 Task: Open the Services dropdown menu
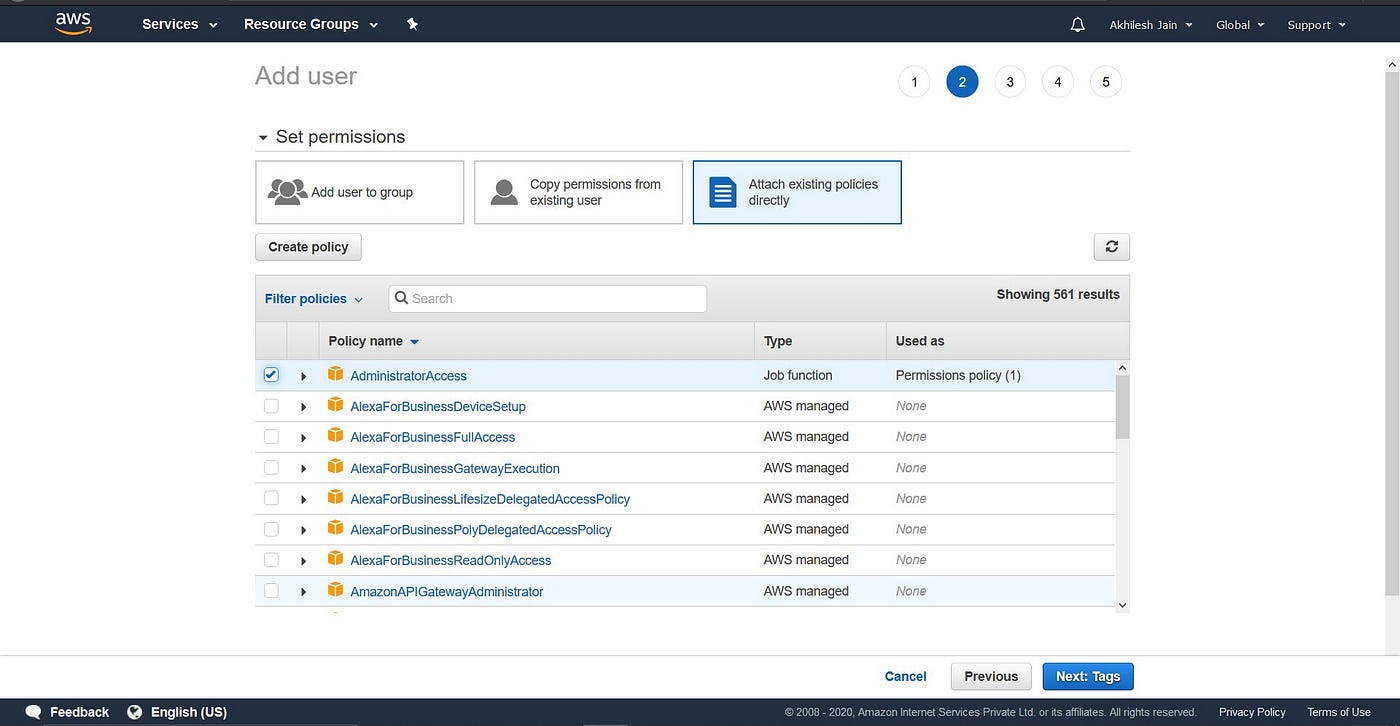(179, 24)
